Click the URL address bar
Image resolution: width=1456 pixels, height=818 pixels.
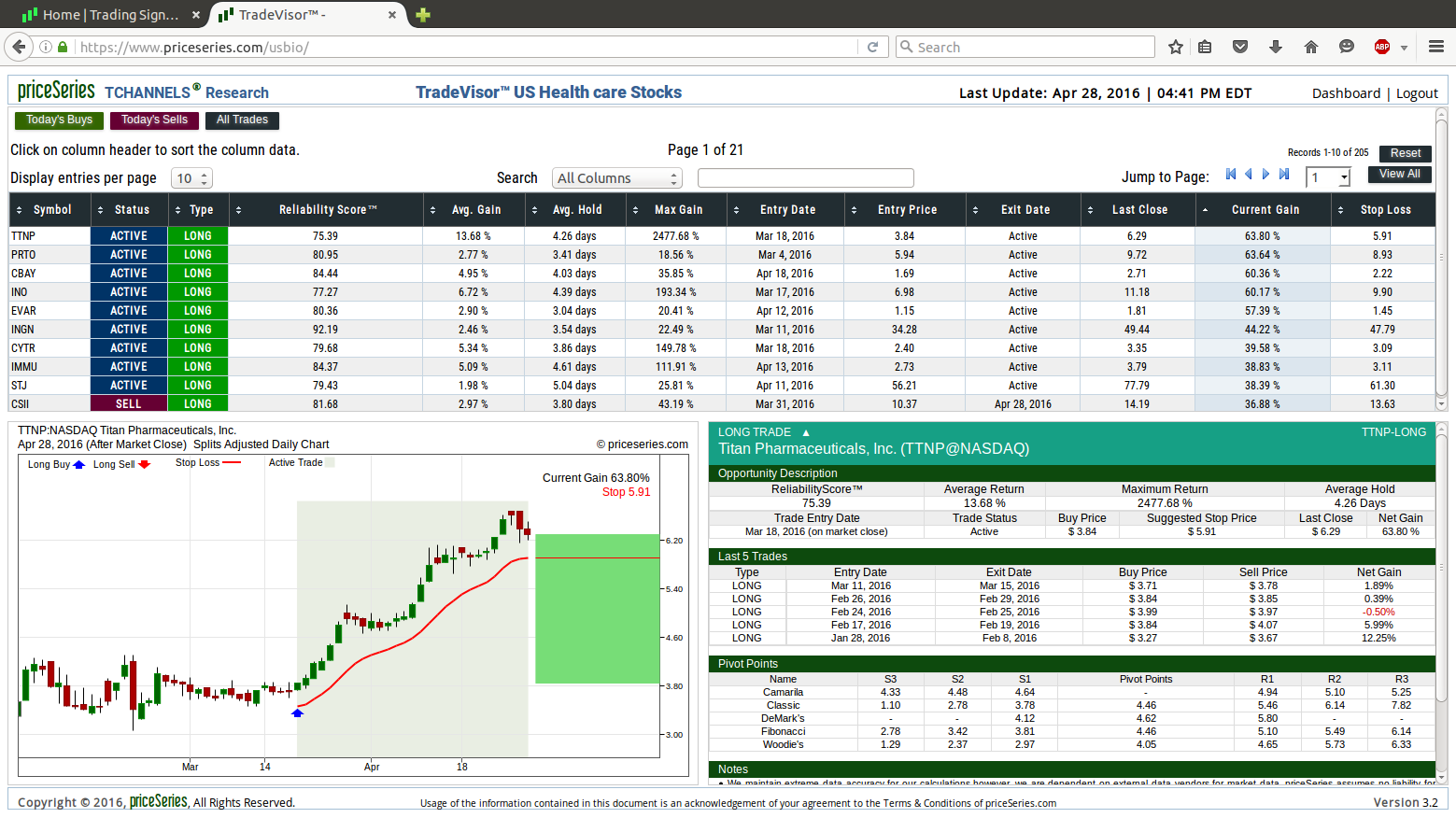467,47
